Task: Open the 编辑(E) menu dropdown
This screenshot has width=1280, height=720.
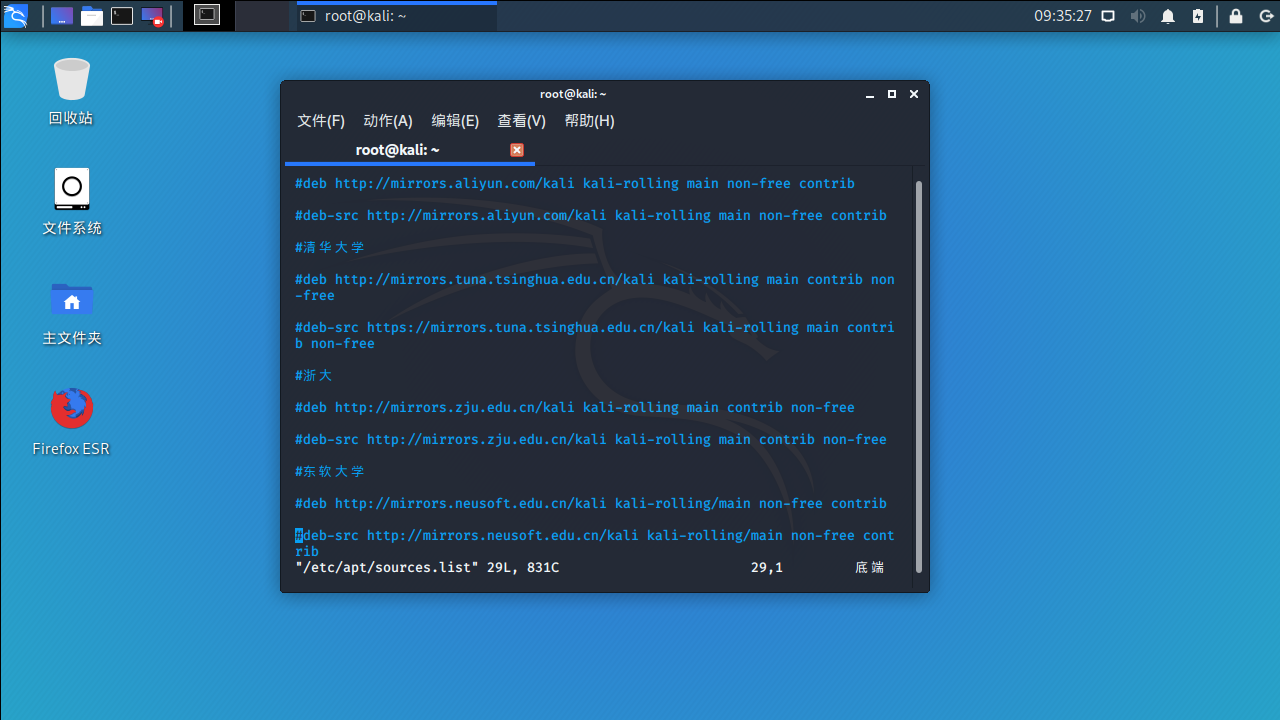Action: 455,120
